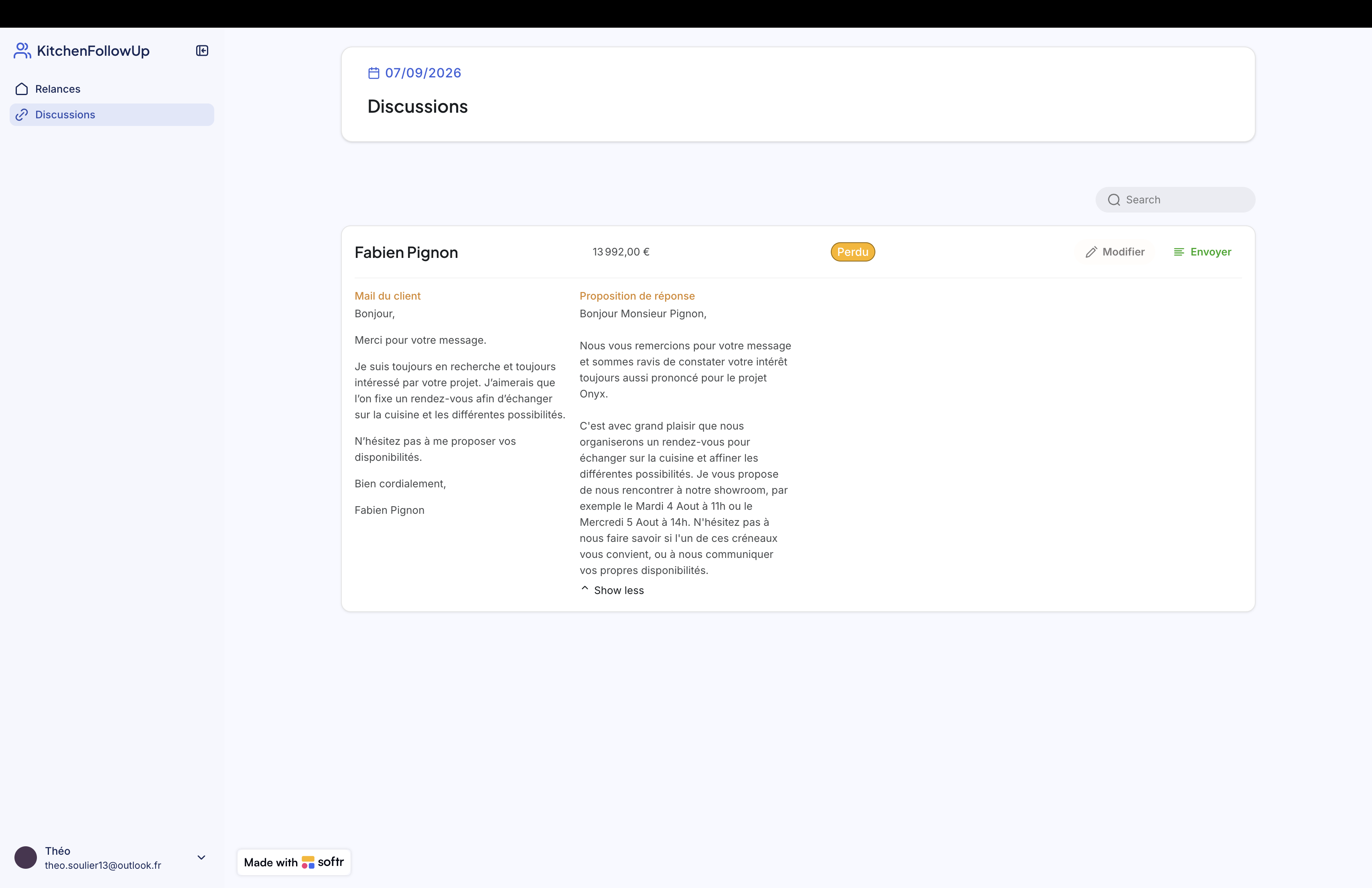Click the Mail du client heading
1372x888 pixels.
coord(388,296)
